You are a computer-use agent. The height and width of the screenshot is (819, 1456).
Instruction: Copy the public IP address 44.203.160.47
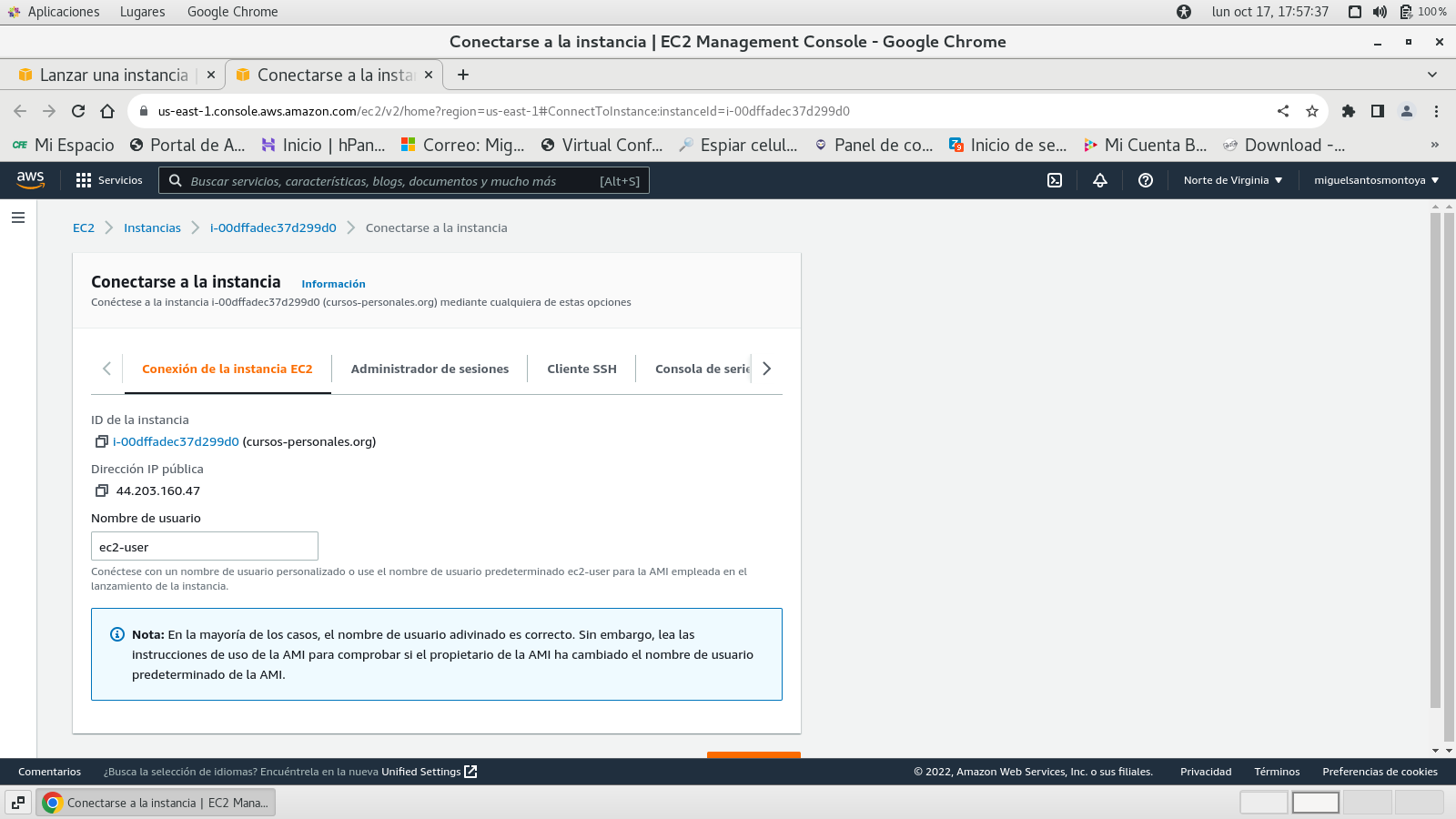tap(102, 490)
